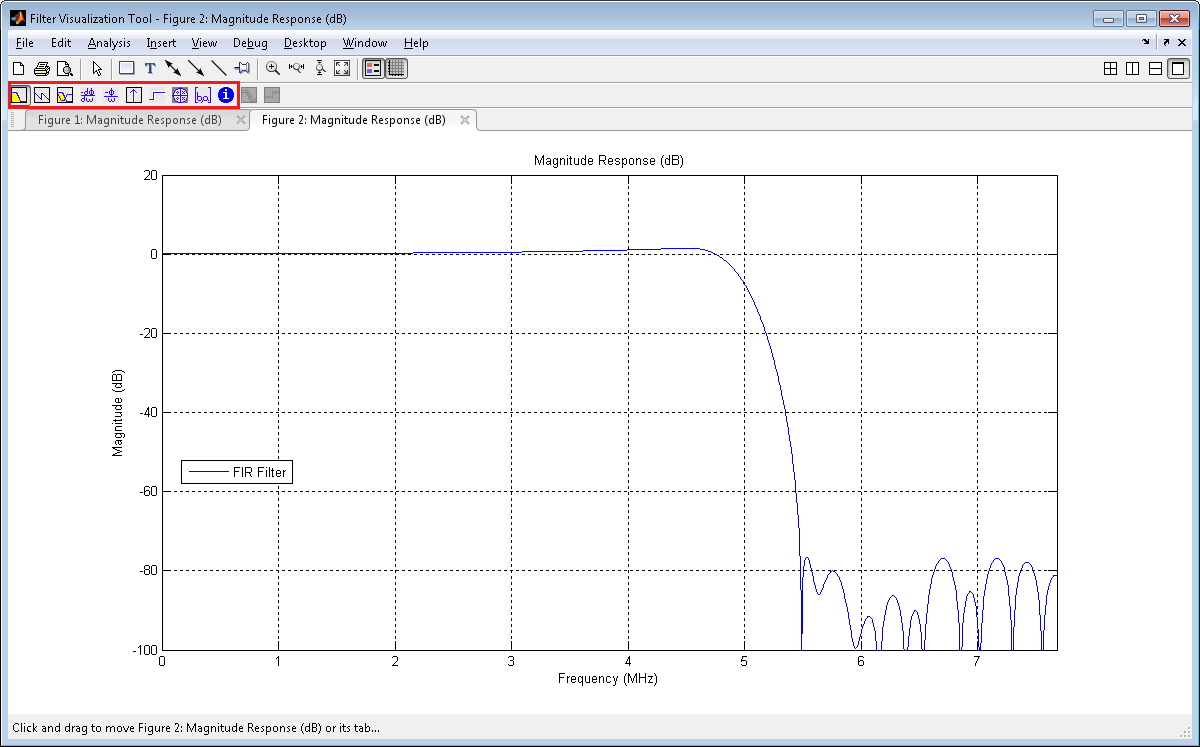The width and height of the screenshot is (1200, 747).
Task: Open the Pole/Zero plot
Action: click(180, 96)
